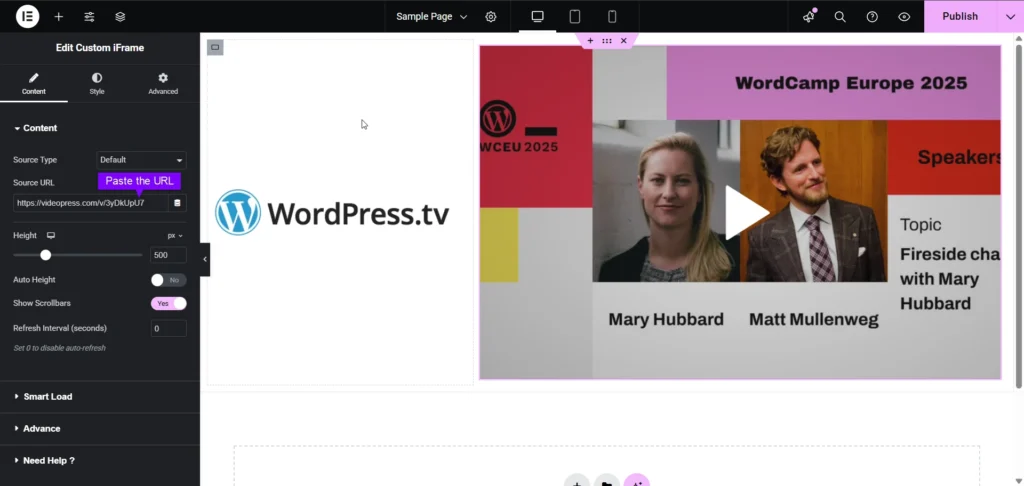1024x486 pixels.
Task: Click the Refresh Interval input field
Action: pyautogui.click(x=168, y=329)
